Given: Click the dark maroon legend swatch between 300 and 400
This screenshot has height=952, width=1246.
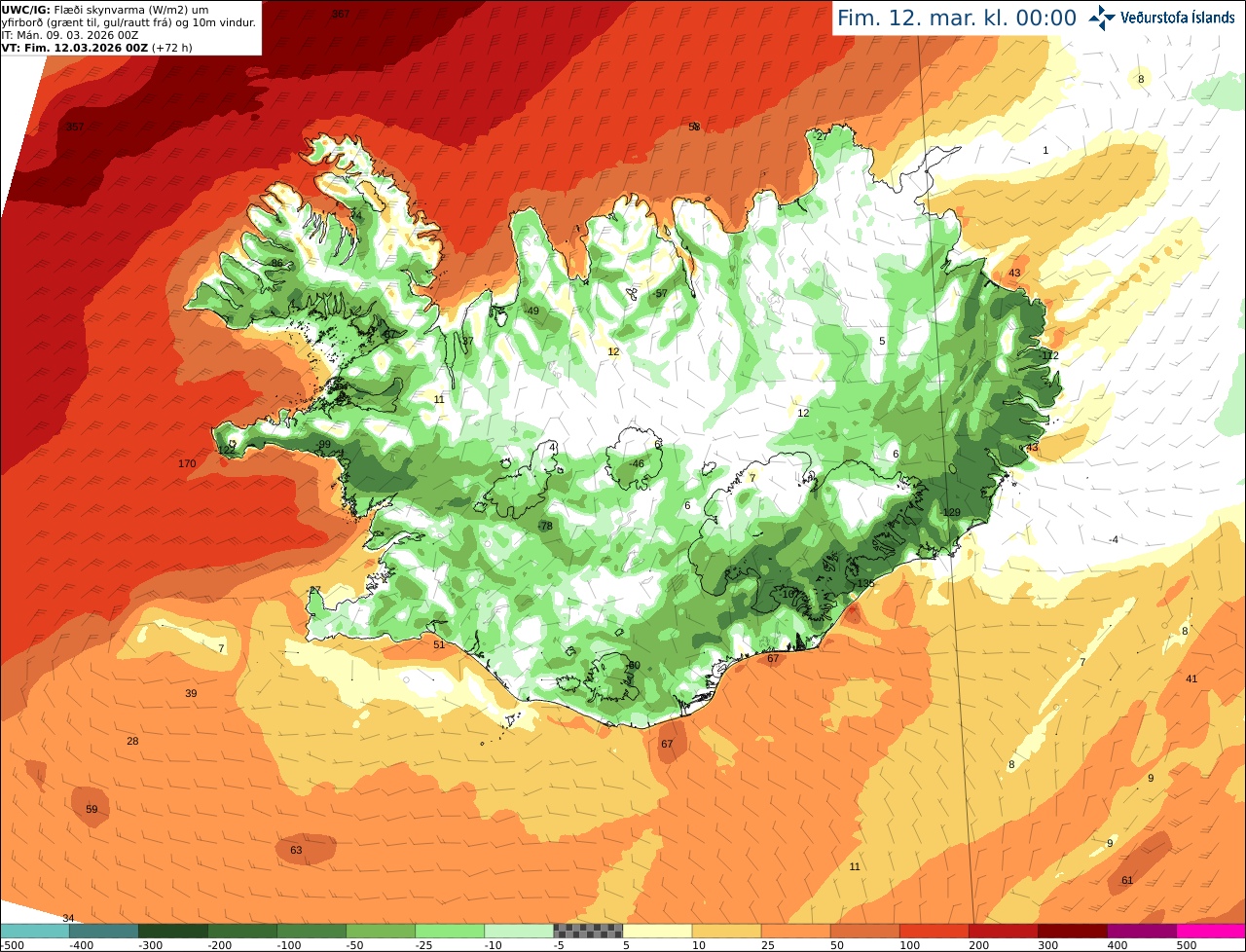Looking at the screenshot, I should (1072, 932).
